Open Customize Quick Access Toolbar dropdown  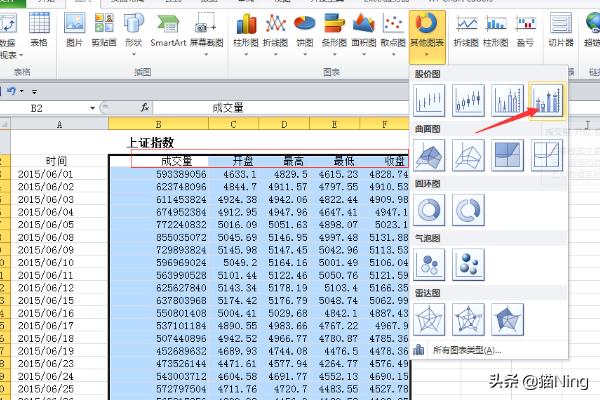34,92
